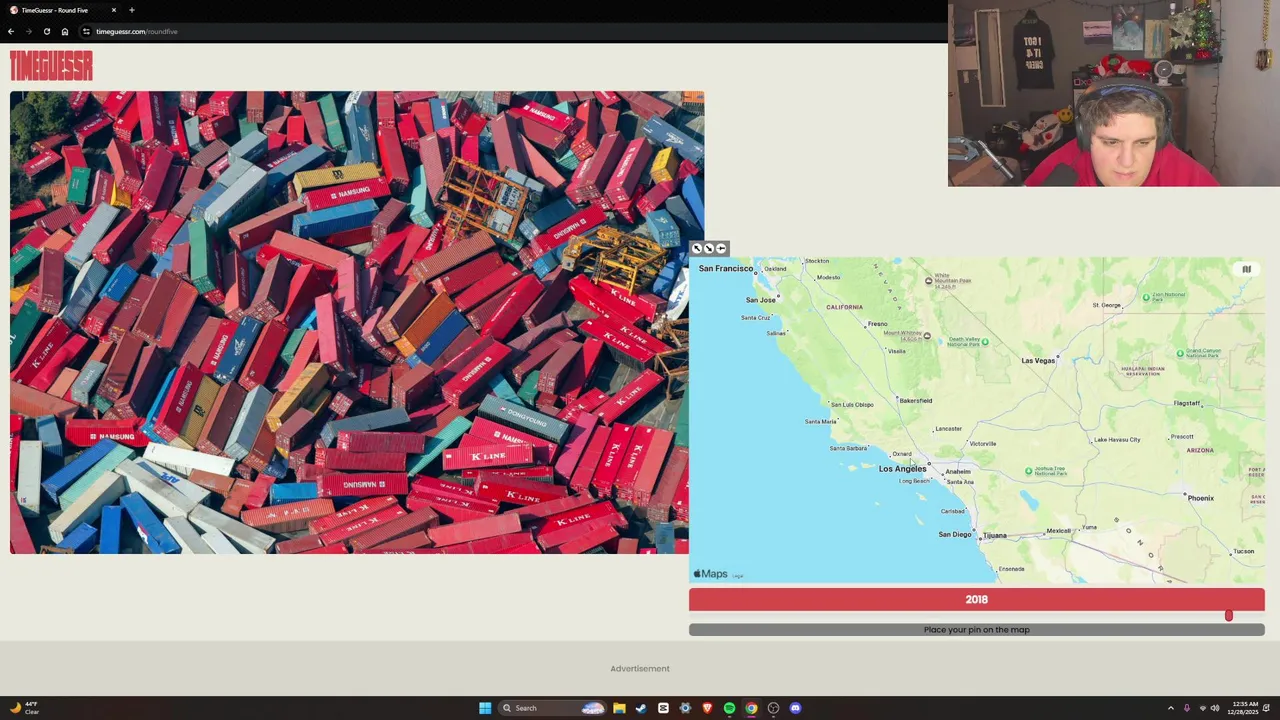This screenshot has width=1280, height=720.
Task: Open Brave browser from the taskbar
Action: pos(707,708)
